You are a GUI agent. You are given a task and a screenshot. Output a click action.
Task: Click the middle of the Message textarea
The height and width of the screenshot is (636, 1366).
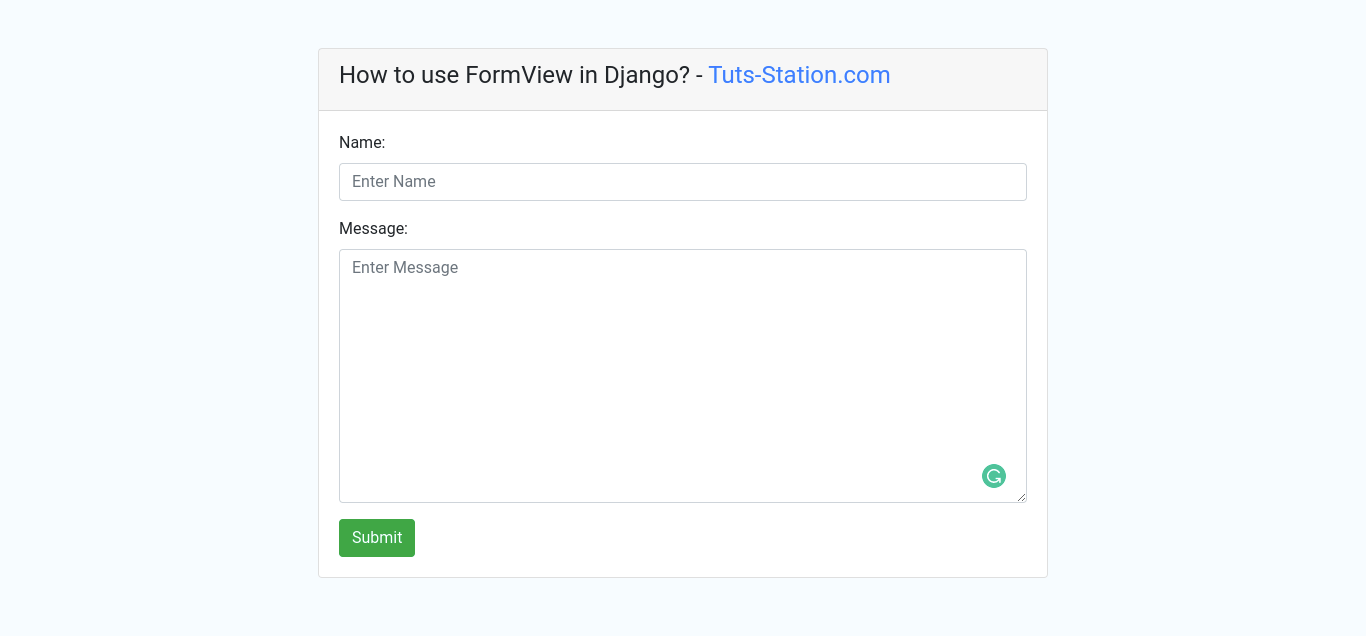pyautogui.click(x=682, y=376)
